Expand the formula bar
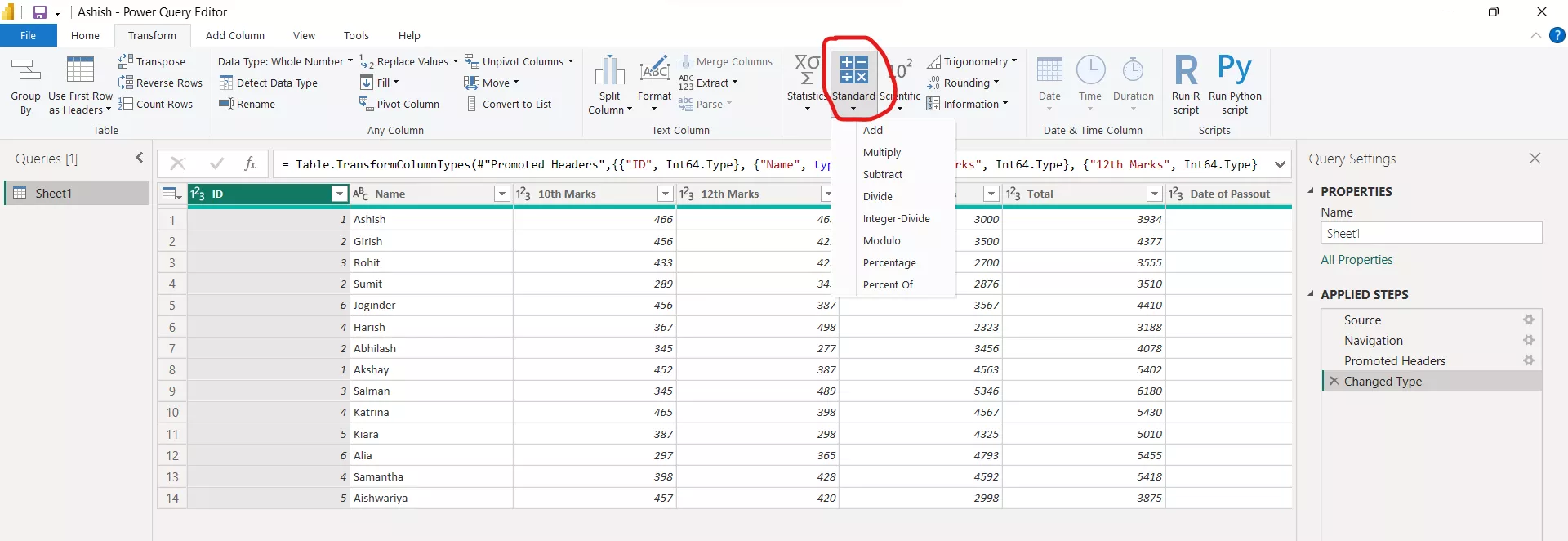 point(1280,164)
